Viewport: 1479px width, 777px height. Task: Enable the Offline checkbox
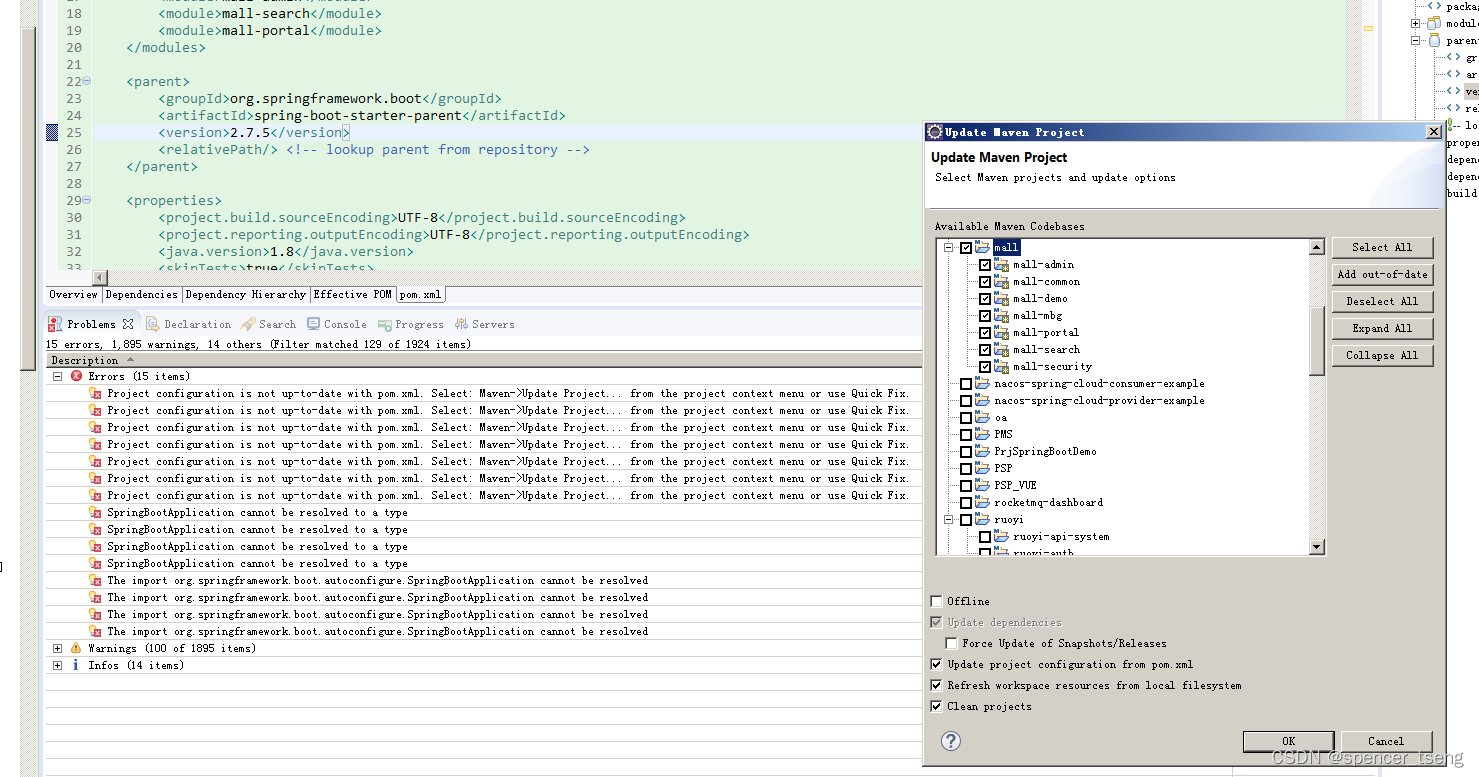937,601
